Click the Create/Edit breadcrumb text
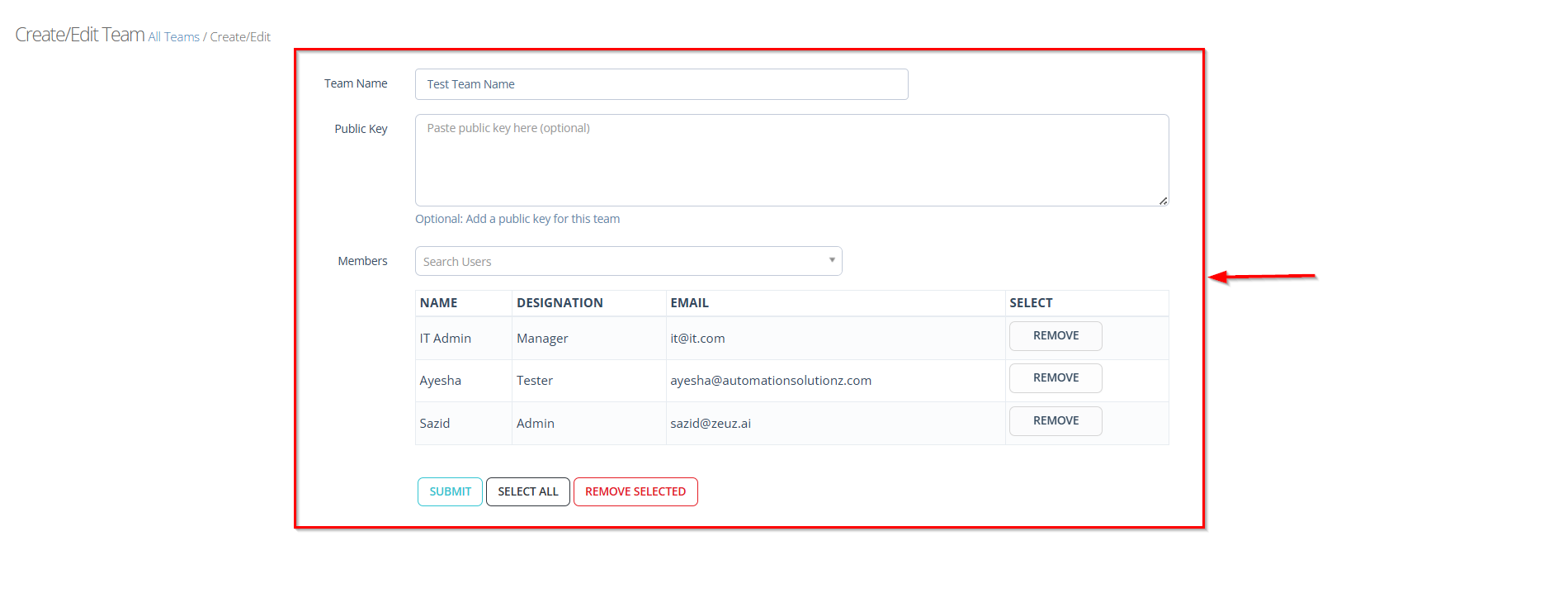This screenshot has height=593, width=1568. tap(240, 37)
